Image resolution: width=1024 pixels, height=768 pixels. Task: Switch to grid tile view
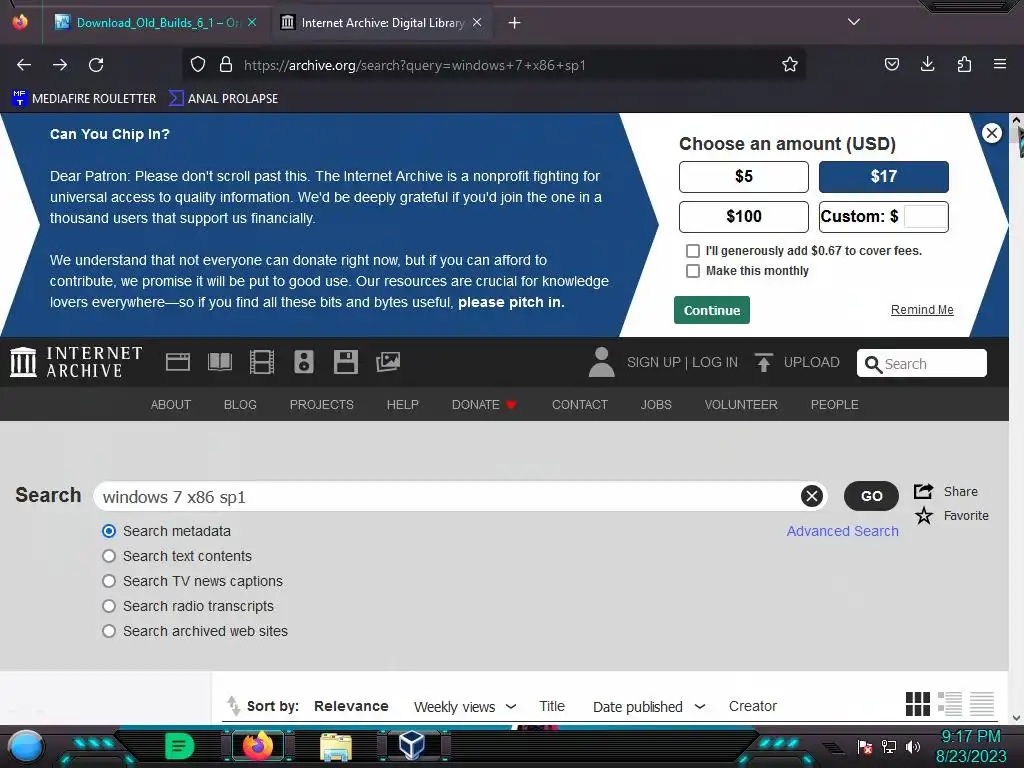pos(918,704)
